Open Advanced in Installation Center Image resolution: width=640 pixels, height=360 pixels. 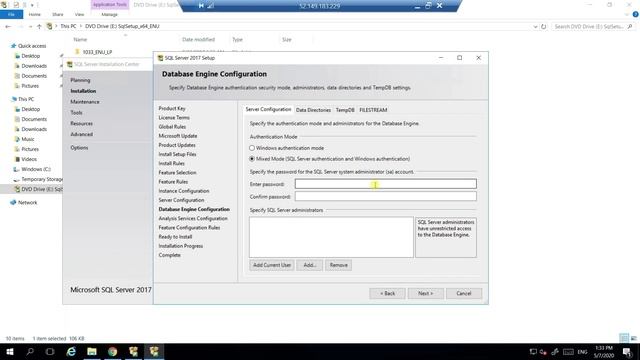pyautogui.click(x=81, y=134)
